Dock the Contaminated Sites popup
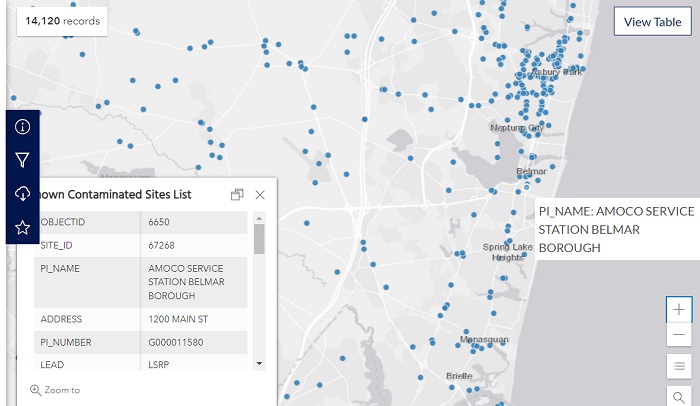The width and height of the screenshot is (700, 406). coord(237,195)
